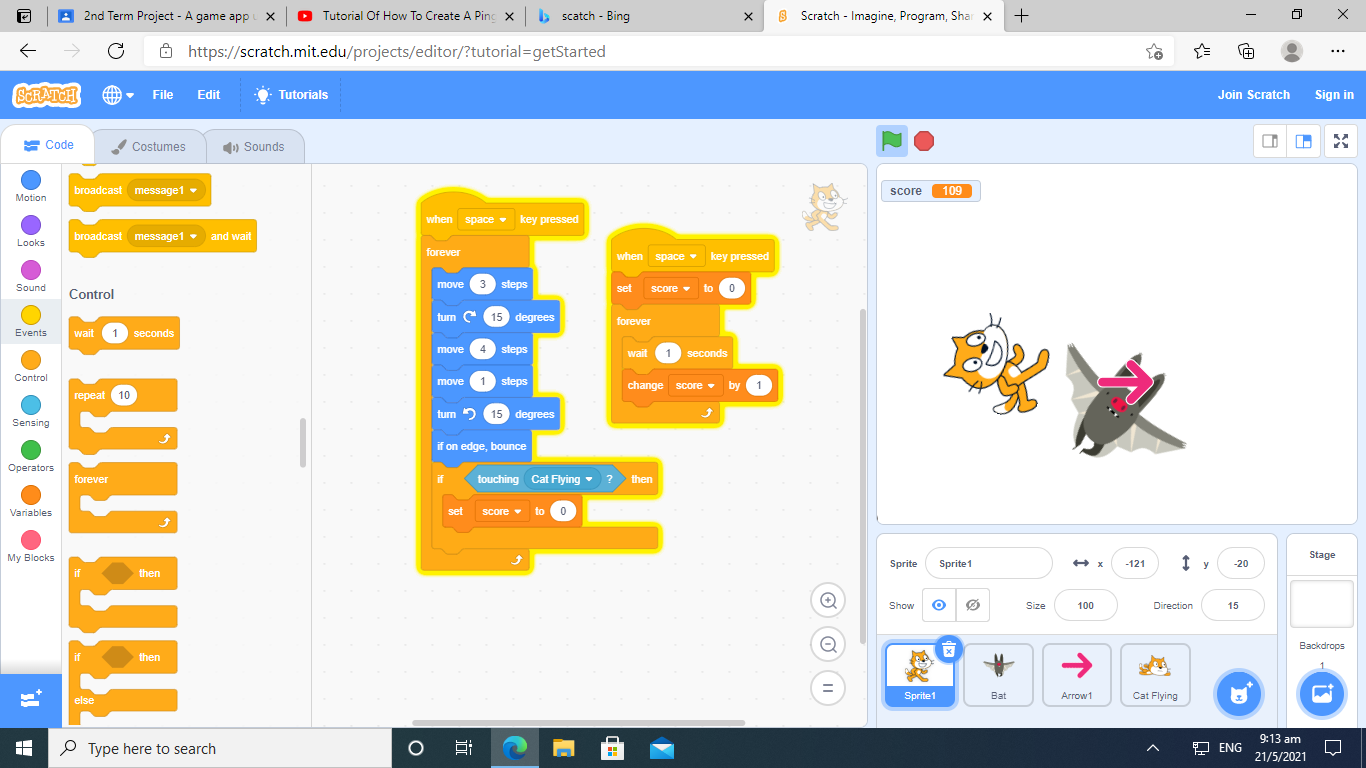Switch to small stage layout
Viewport: 1366px width, 768px height.
coord(1270,142)
